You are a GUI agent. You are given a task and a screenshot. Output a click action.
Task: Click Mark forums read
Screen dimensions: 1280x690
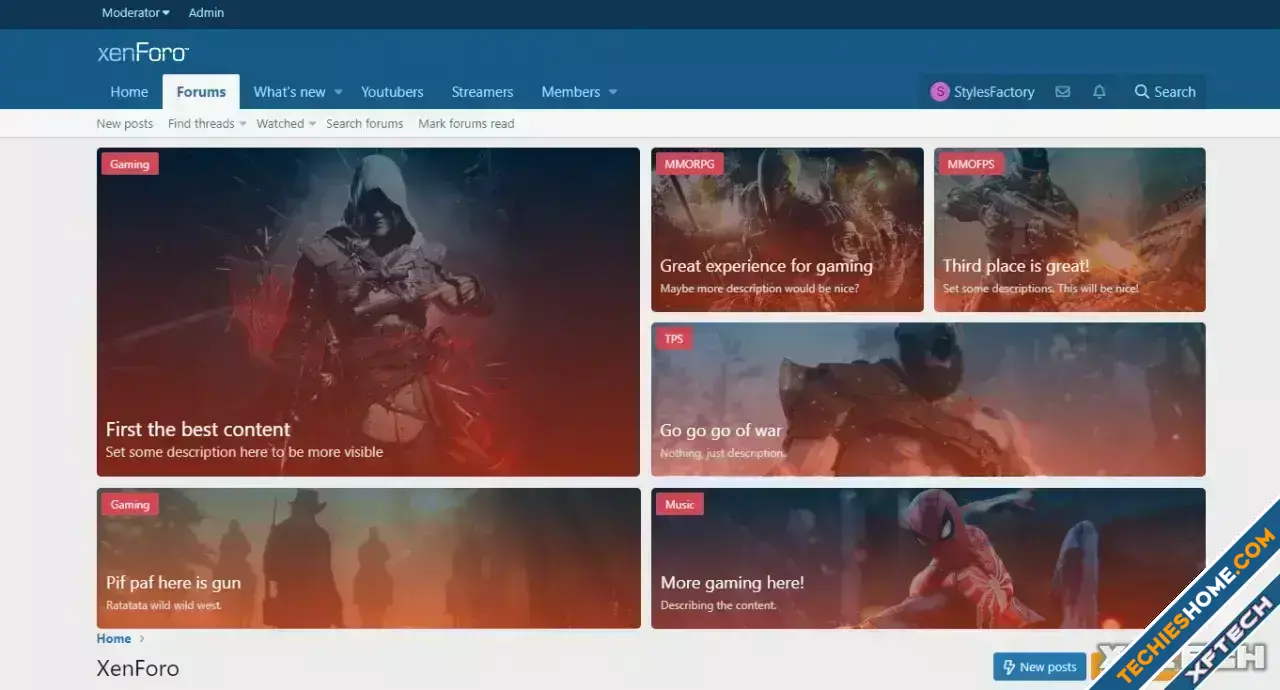coord(466,124)
